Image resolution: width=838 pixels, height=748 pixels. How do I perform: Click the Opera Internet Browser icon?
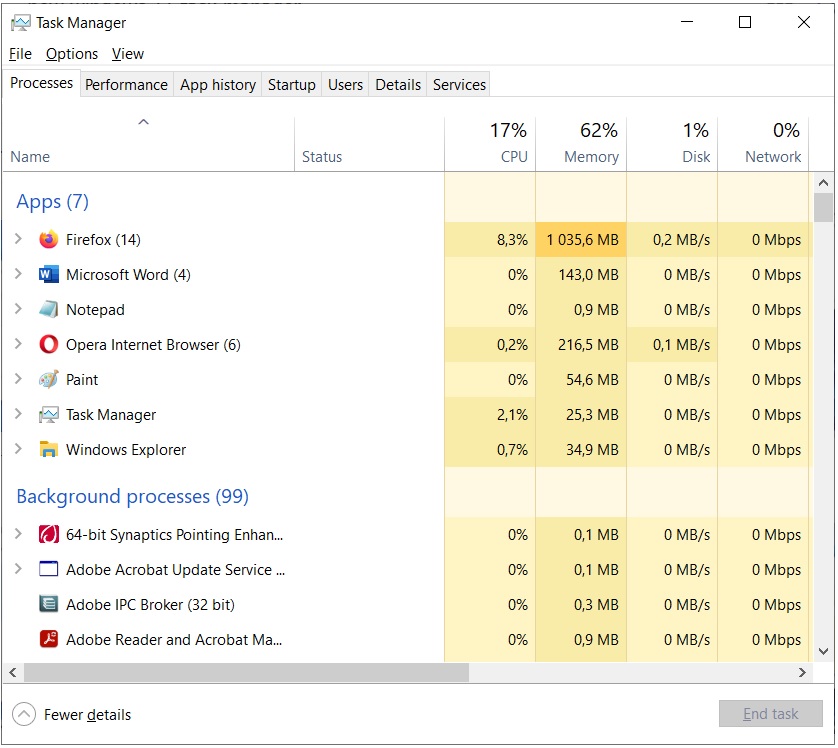pos(49,345)
